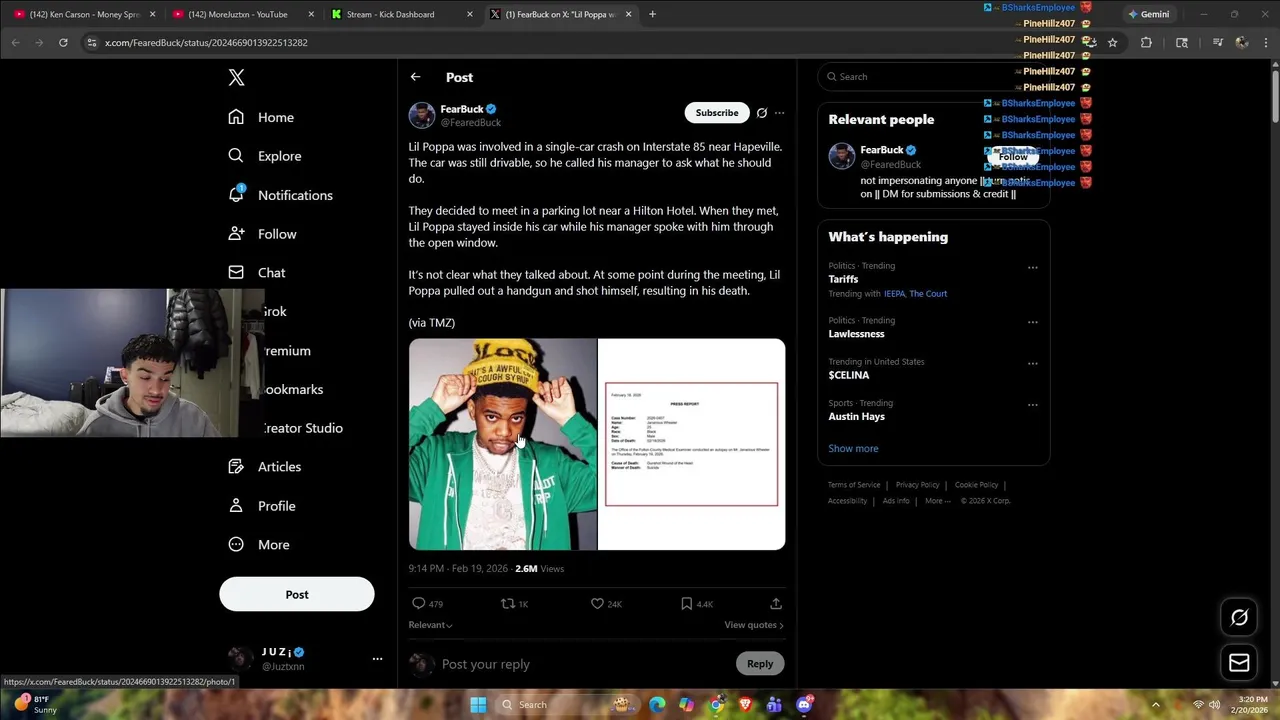
Task: Open FearBuck's profile avatar on the post
Action: pyautogui.click(x=422, y=115)
